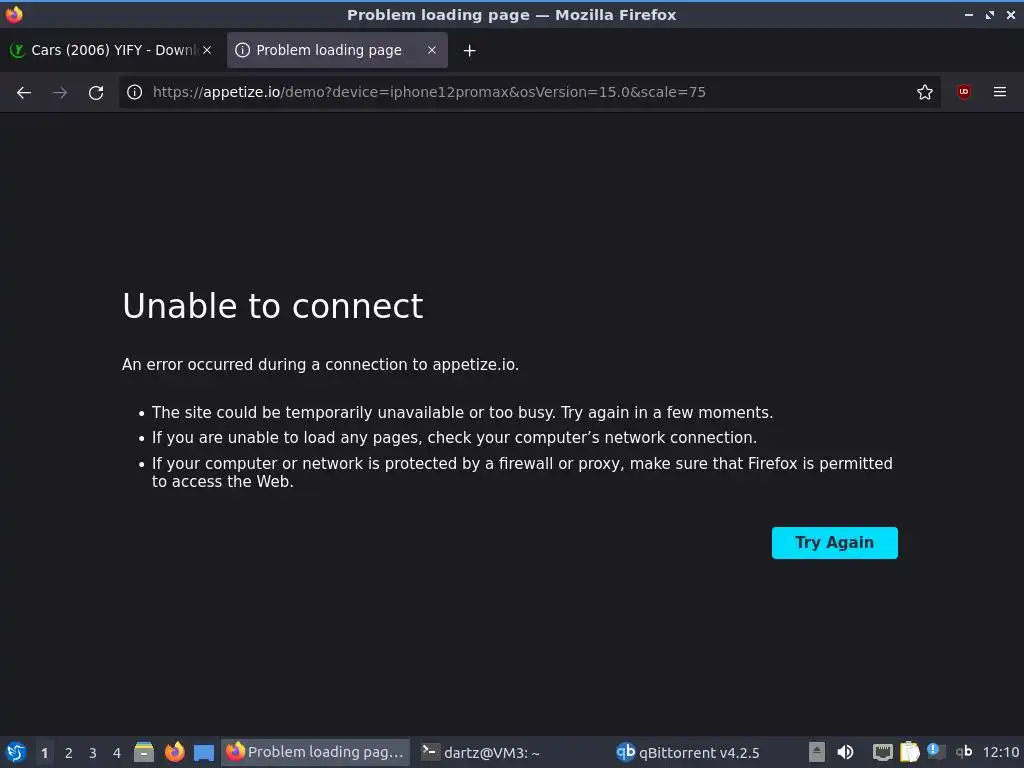Open the uBlock Origin extension icon
The width and height of the screenshot is (1024, 768).
coord(963,92)
